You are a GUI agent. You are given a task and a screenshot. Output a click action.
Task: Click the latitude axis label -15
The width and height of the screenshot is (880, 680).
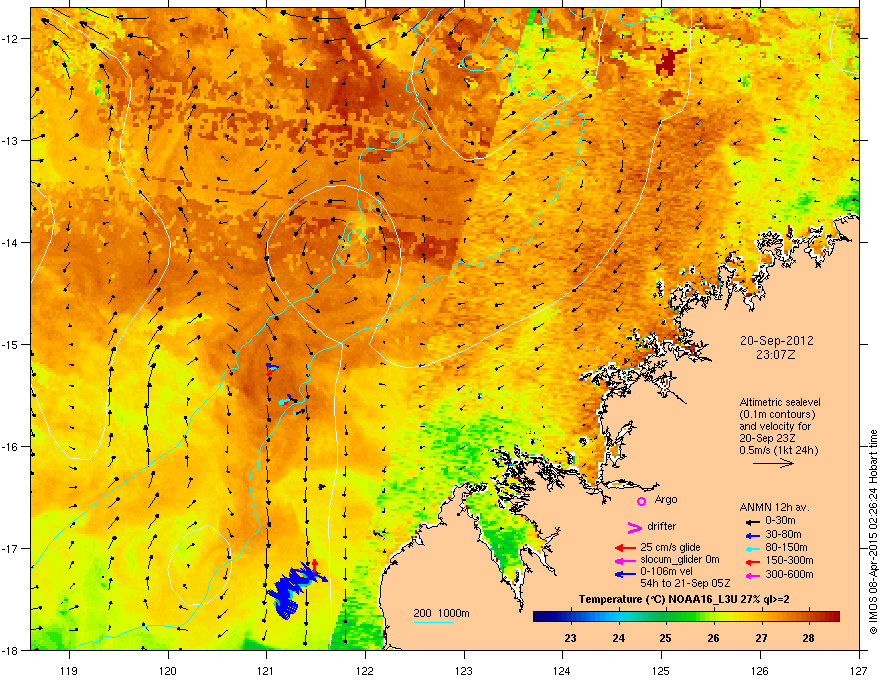click(10, 344)
